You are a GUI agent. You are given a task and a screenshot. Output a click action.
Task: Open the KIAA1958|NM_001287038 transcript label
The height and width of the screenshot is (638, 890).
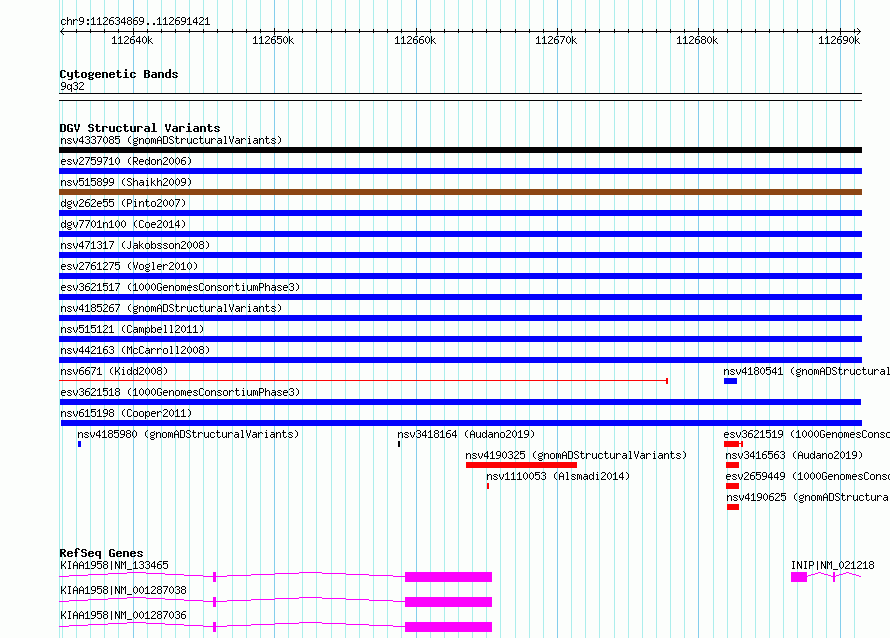pos(123,590)
